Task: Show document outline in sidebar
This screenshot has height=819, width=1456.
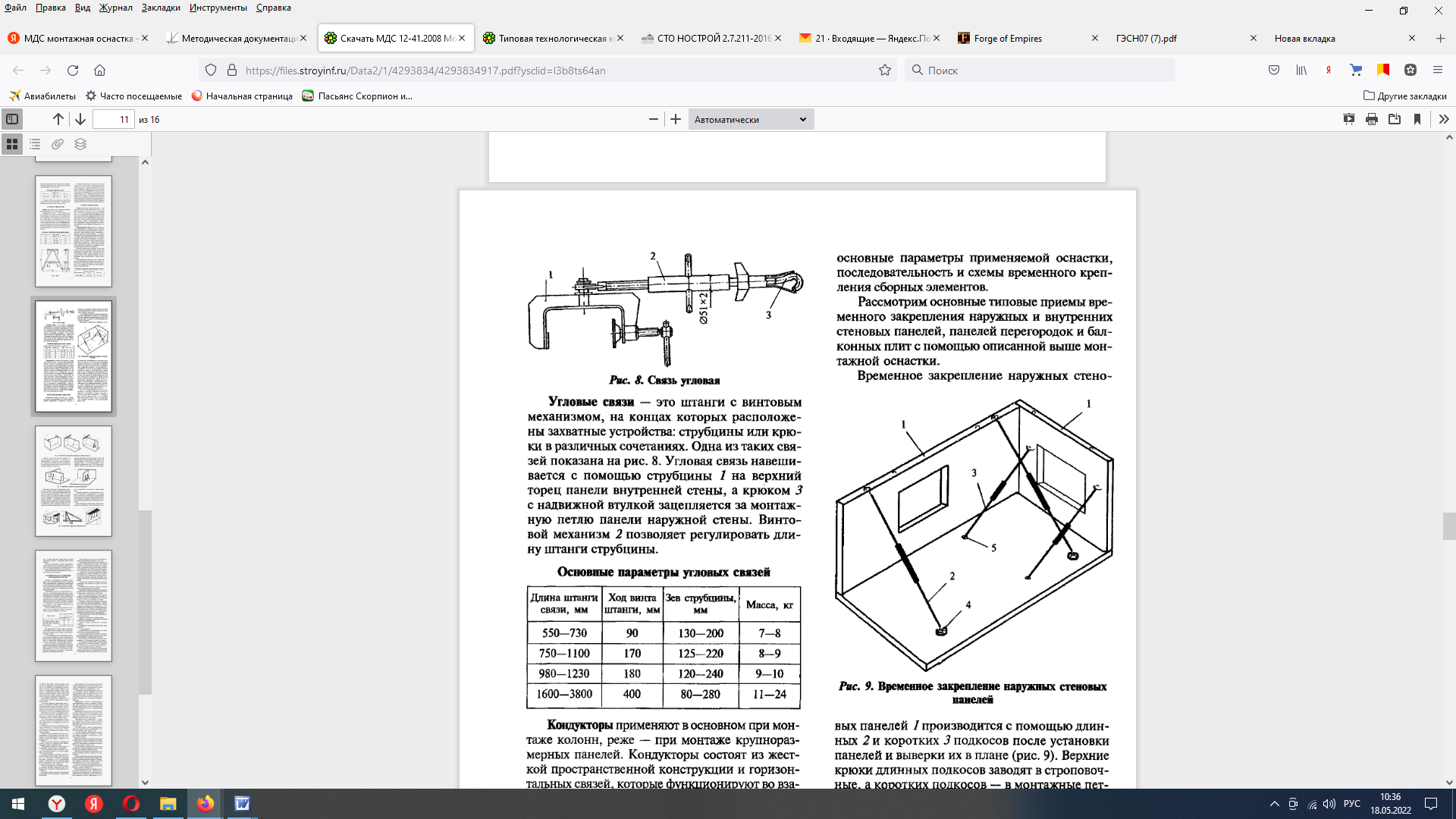Action: (35, 144)
